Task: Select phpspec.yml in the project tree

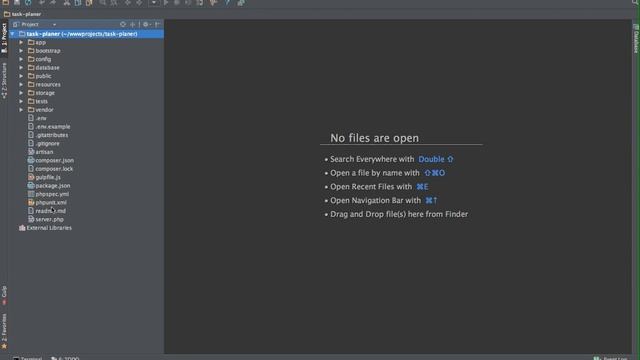Action: (x=48, y=194)
